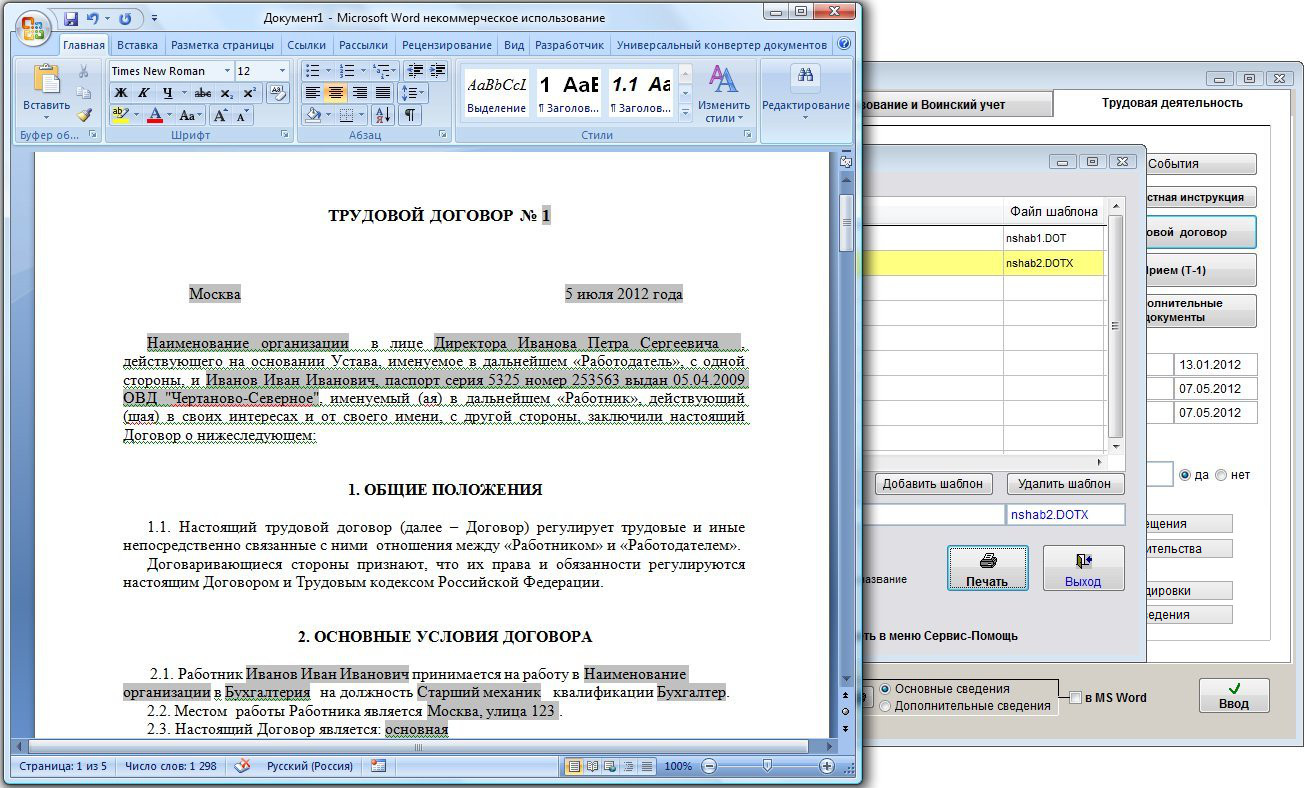Enable the 'в MS Word' checkbox
This screenshot has width=1305, height=788.
coord(1076,698)
